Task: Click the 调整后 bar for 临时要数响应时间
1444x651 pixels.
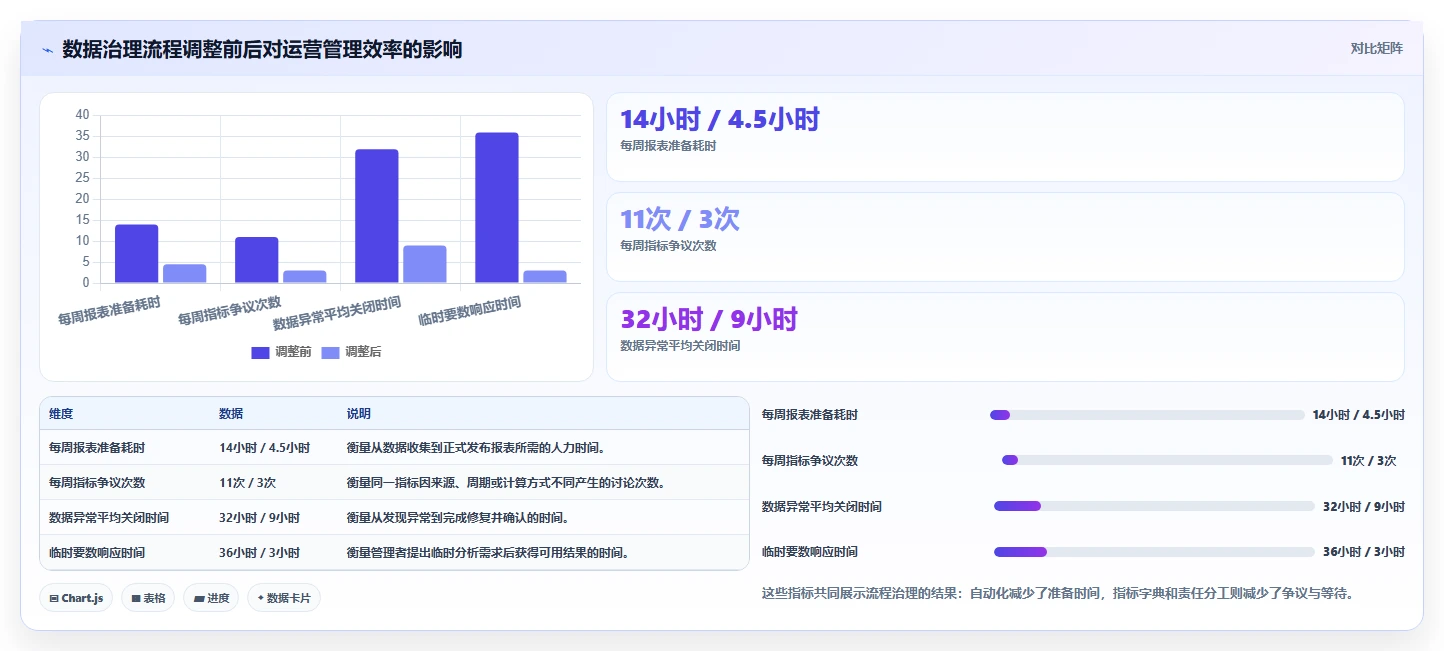Action: point(545,277)
